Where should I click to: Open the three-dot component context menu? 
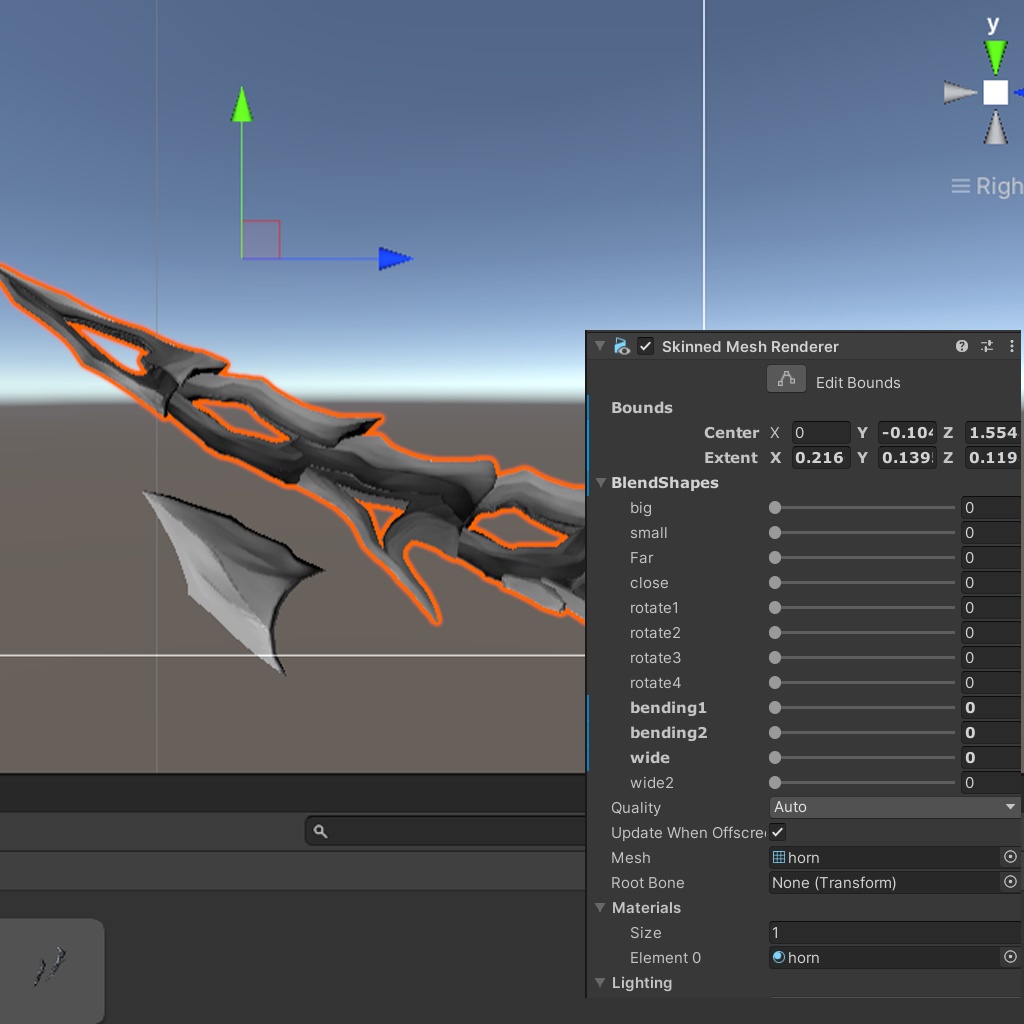pos(1012,346)
